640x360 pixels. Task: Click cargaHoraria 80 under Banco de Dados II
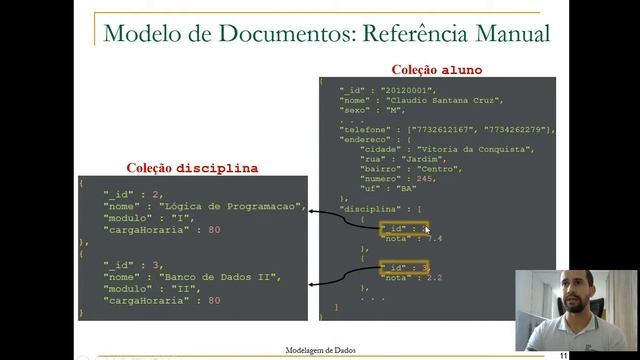(x=162, y=301)
